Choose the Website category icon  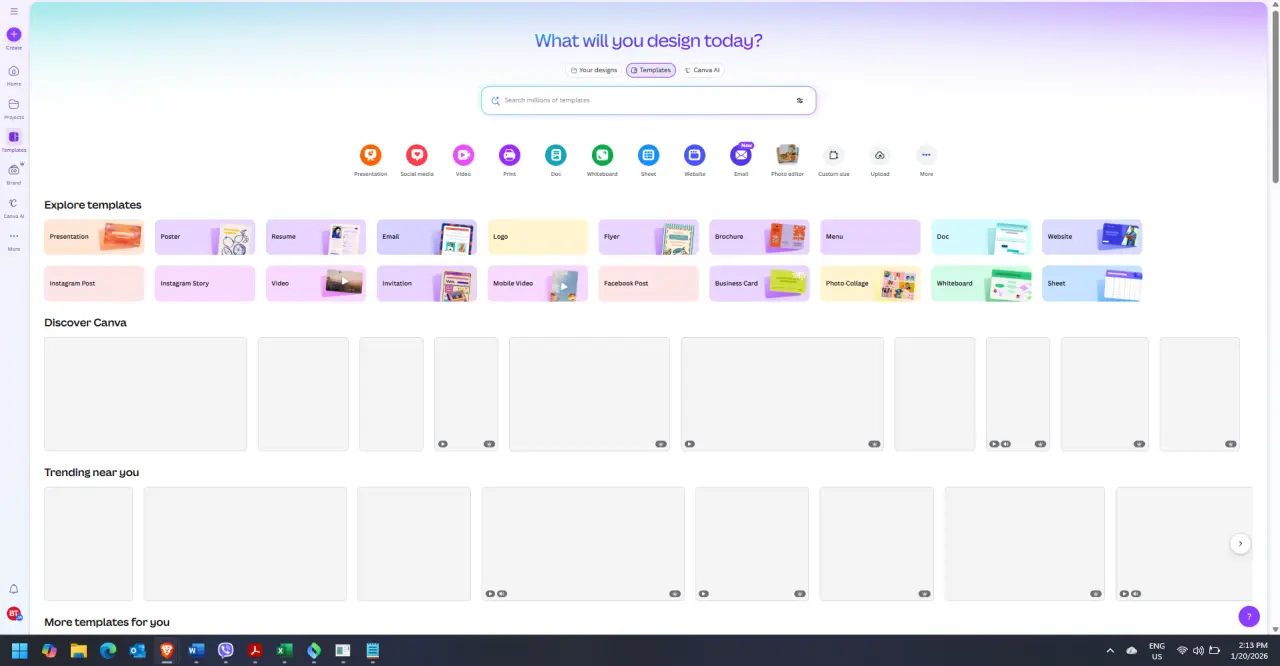695,155
